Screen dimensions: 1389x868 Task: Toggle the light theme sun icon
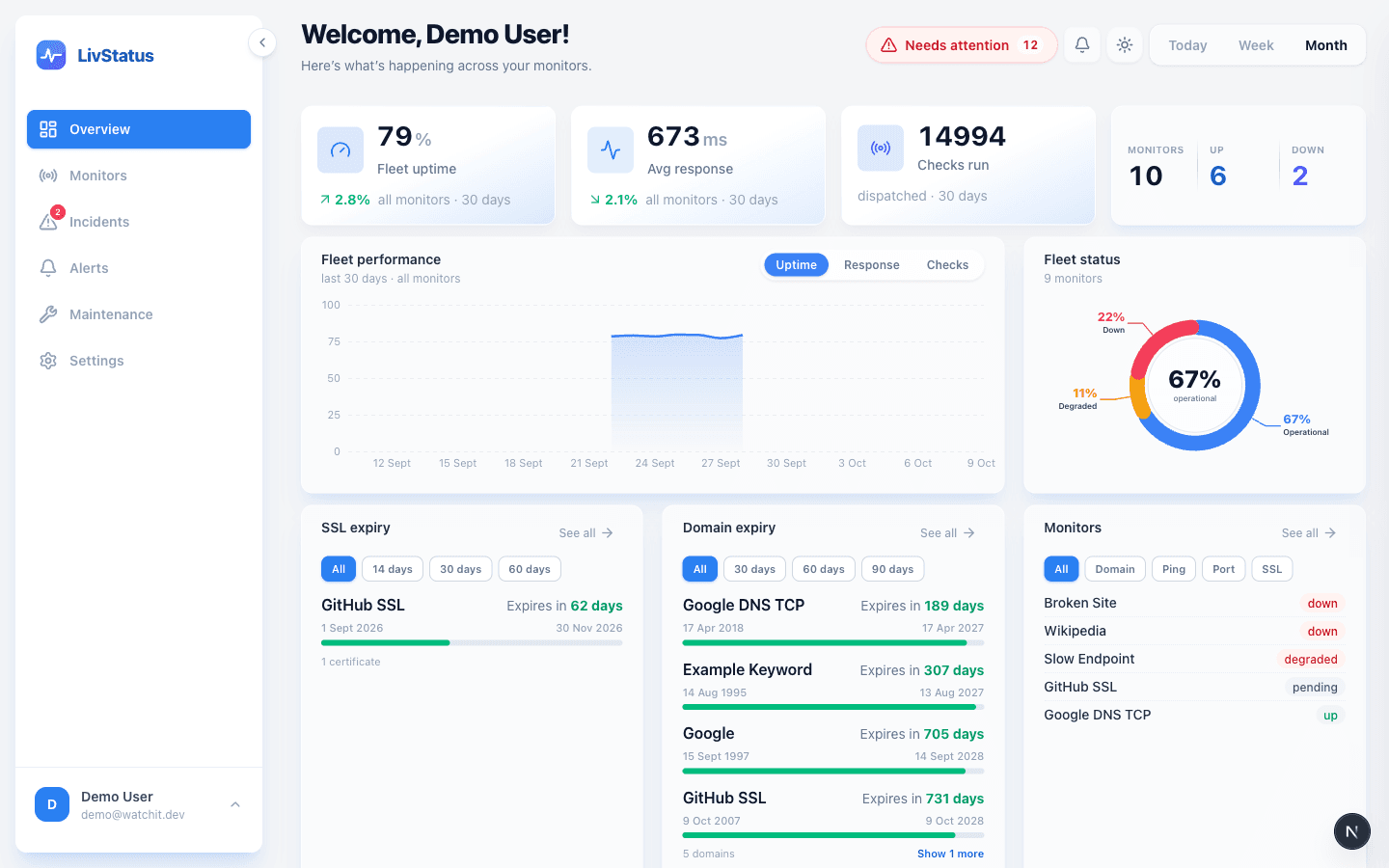[x=1125, y=45]
